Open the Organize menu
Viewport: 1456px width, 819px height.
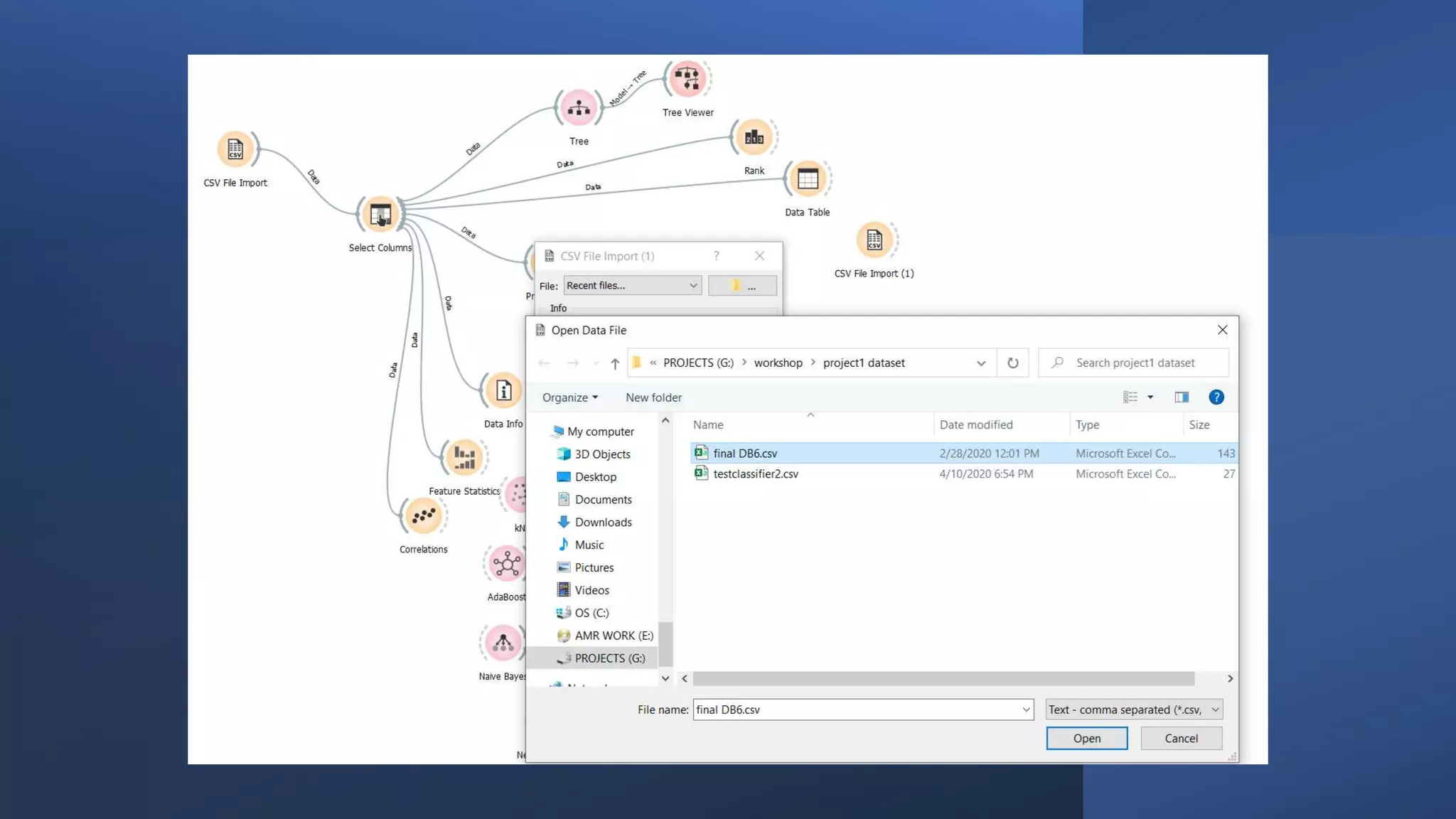coord(569,397)
